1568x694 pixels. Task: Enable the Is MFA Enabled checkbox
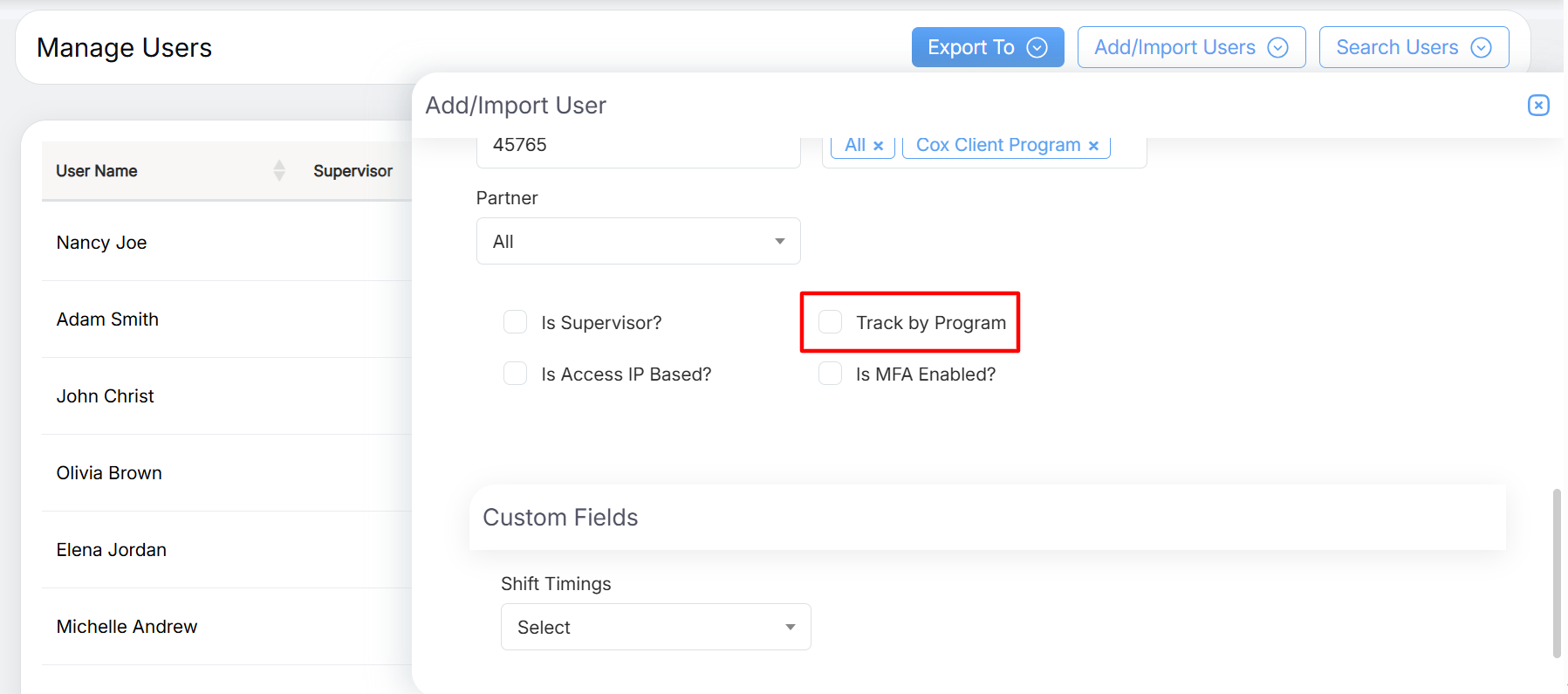pos(831,374)
